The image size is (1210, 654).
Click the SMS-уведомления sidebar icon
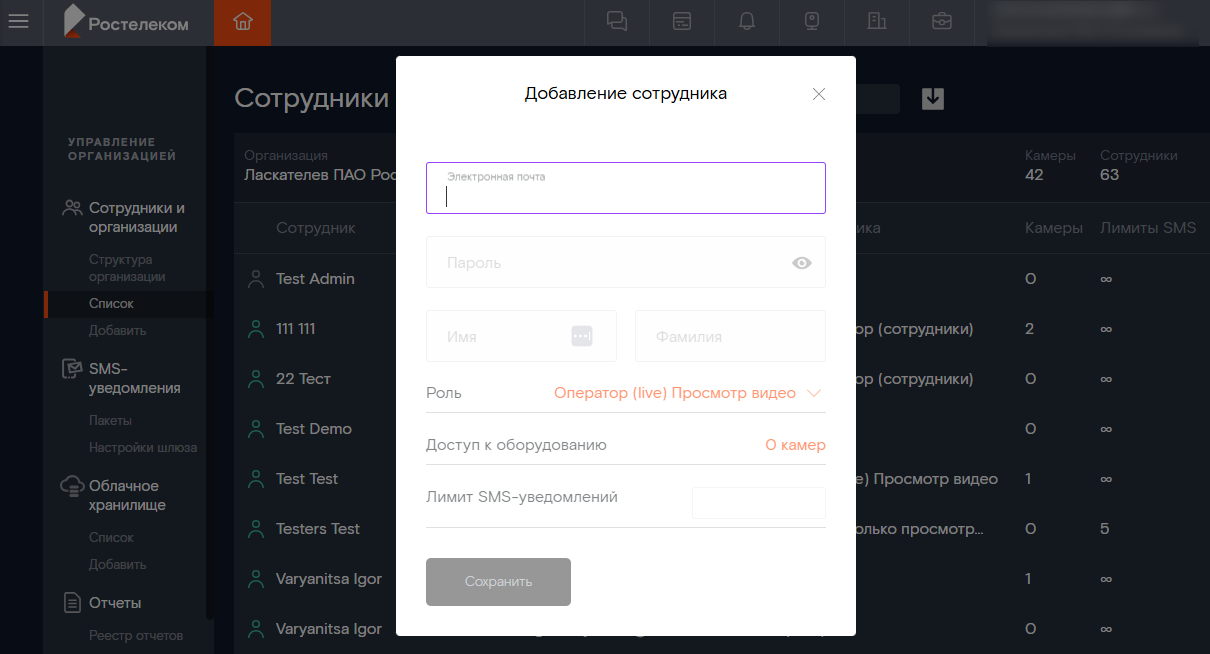[x=72, y=369]
